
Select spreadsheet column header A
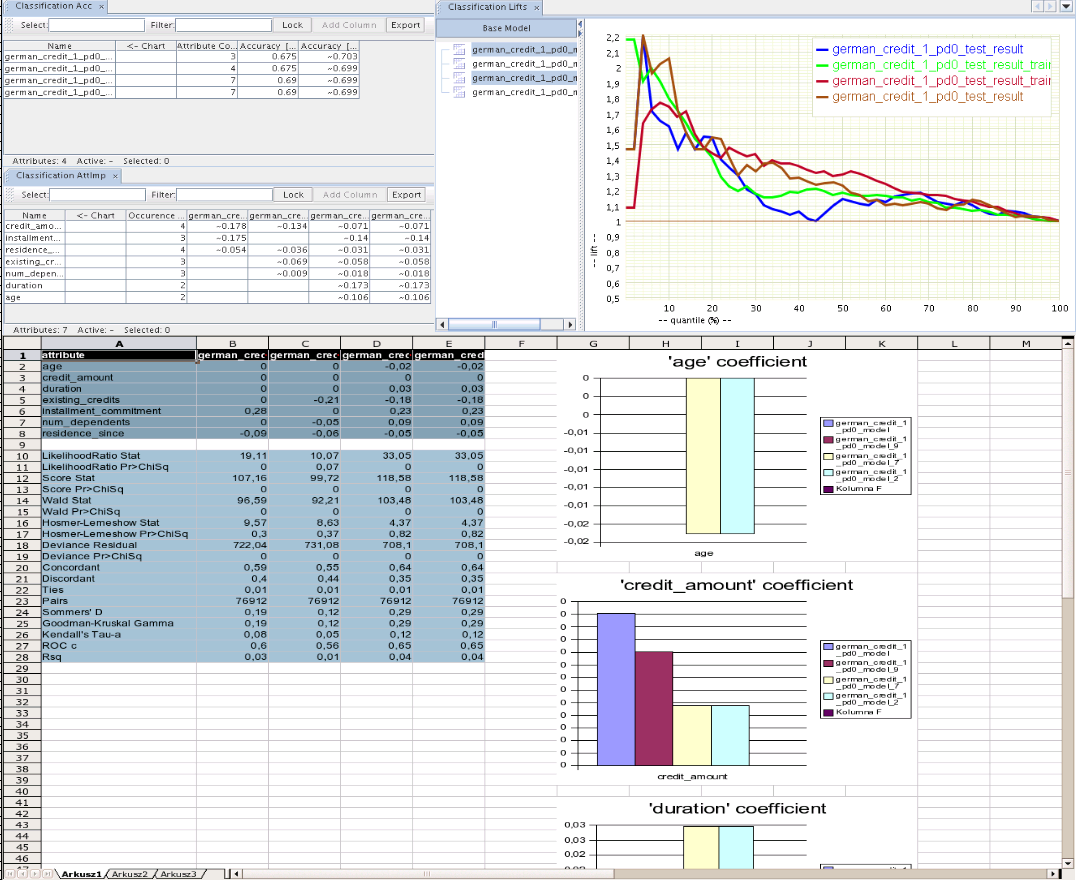[x=119, y=344]
